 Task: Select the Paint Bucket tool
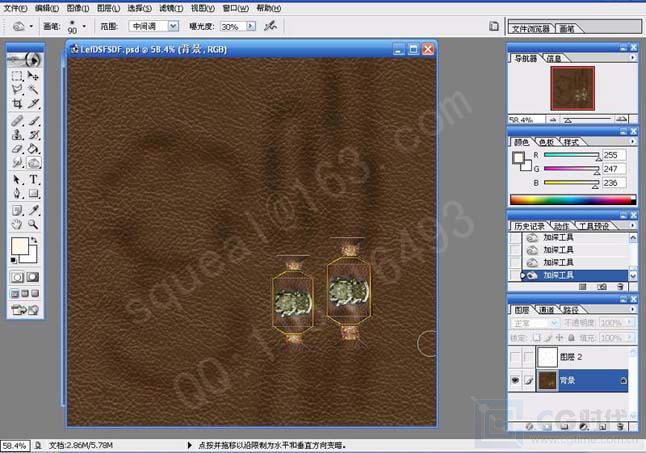pyautogui.click(x=33, y=149)
